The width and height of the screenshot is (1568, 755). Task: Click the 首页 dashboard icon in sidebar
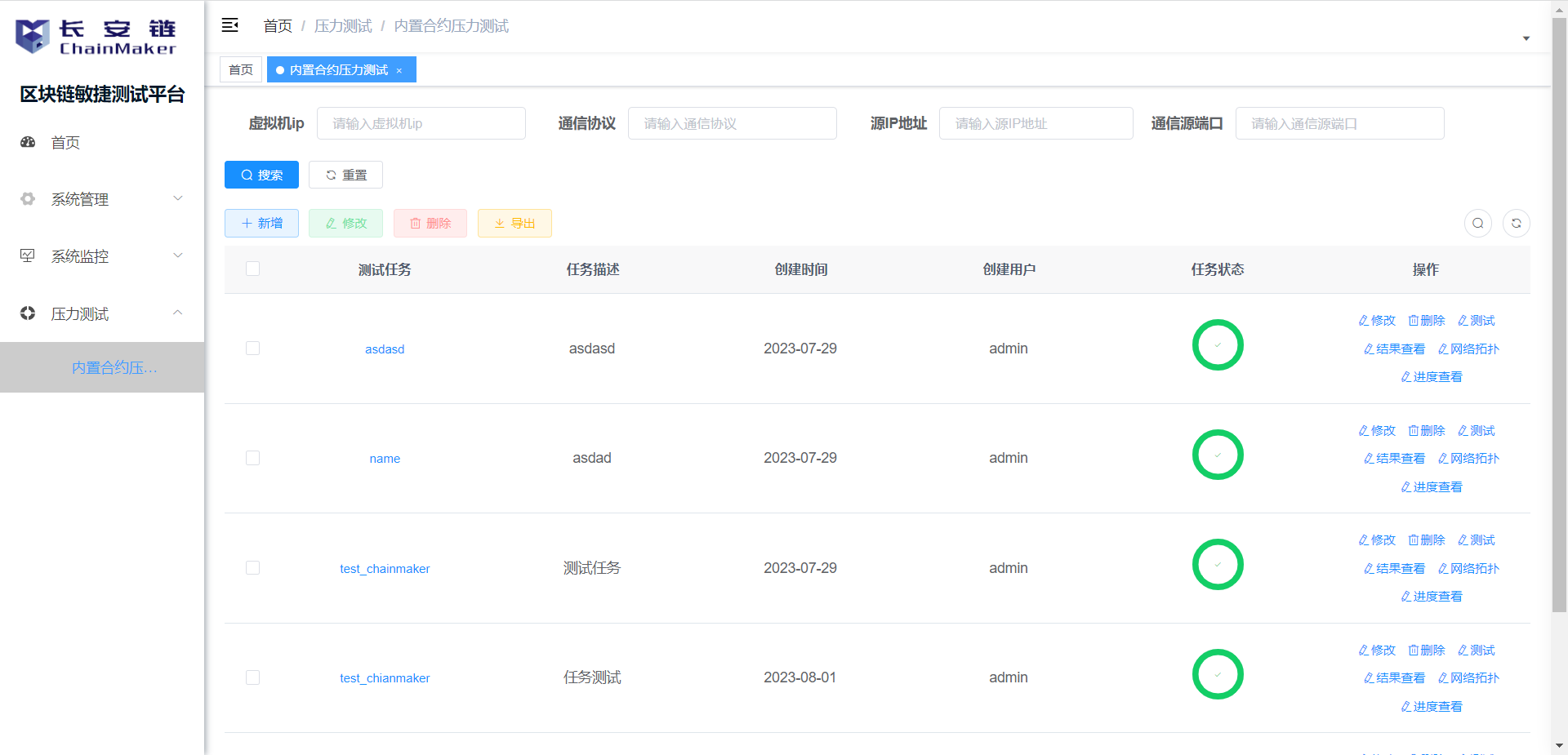click(28, 142)
